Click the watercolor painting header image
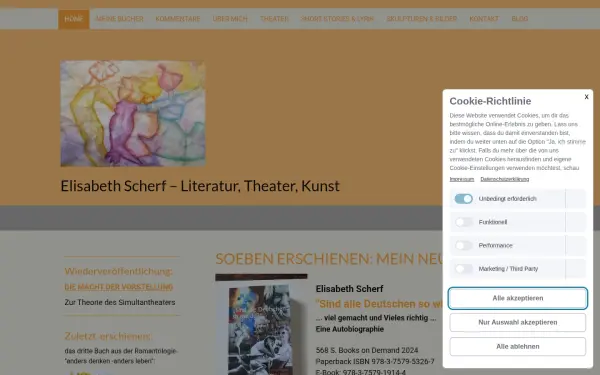Image resolution: width=600 pixels, height=375 pixels. point(133,113)
